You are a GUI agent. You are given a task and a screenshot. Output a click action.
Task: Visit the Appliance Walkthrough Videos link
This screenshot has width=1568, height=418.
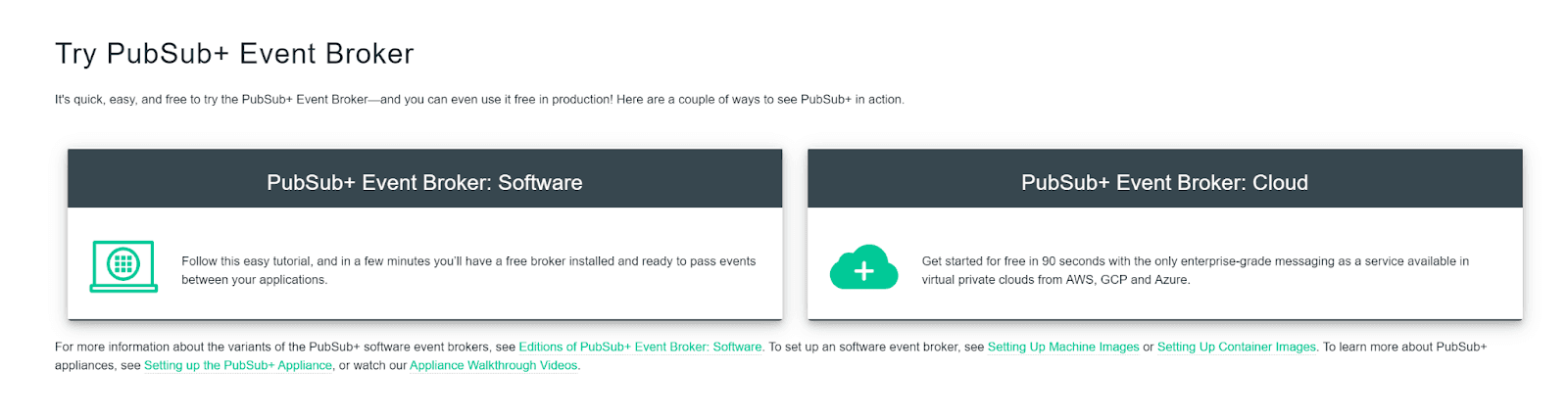coord(494,365)
